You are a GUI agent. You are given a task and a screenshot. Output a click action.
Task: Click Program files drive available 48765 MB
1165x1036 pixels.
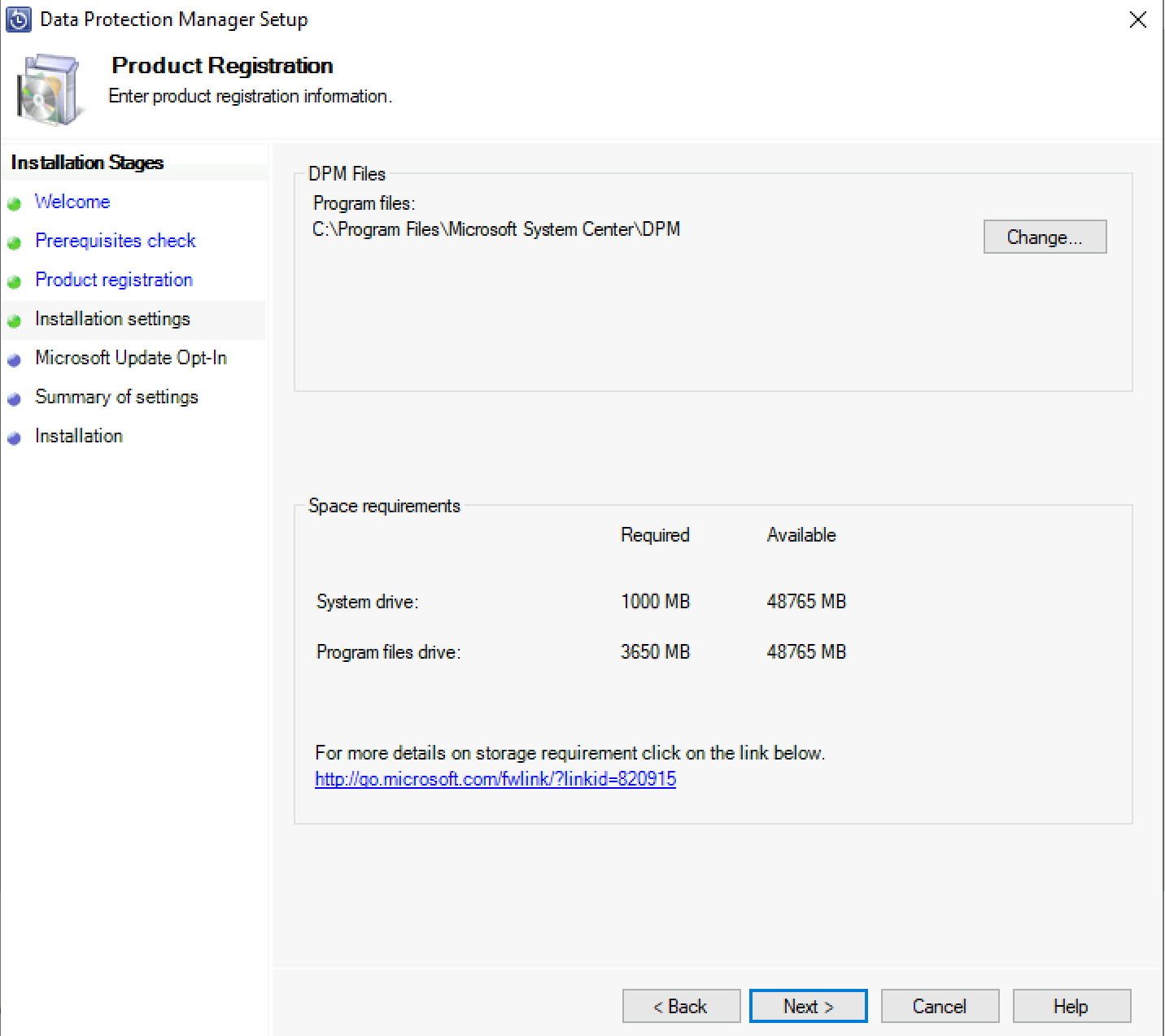tap(806, 652)
